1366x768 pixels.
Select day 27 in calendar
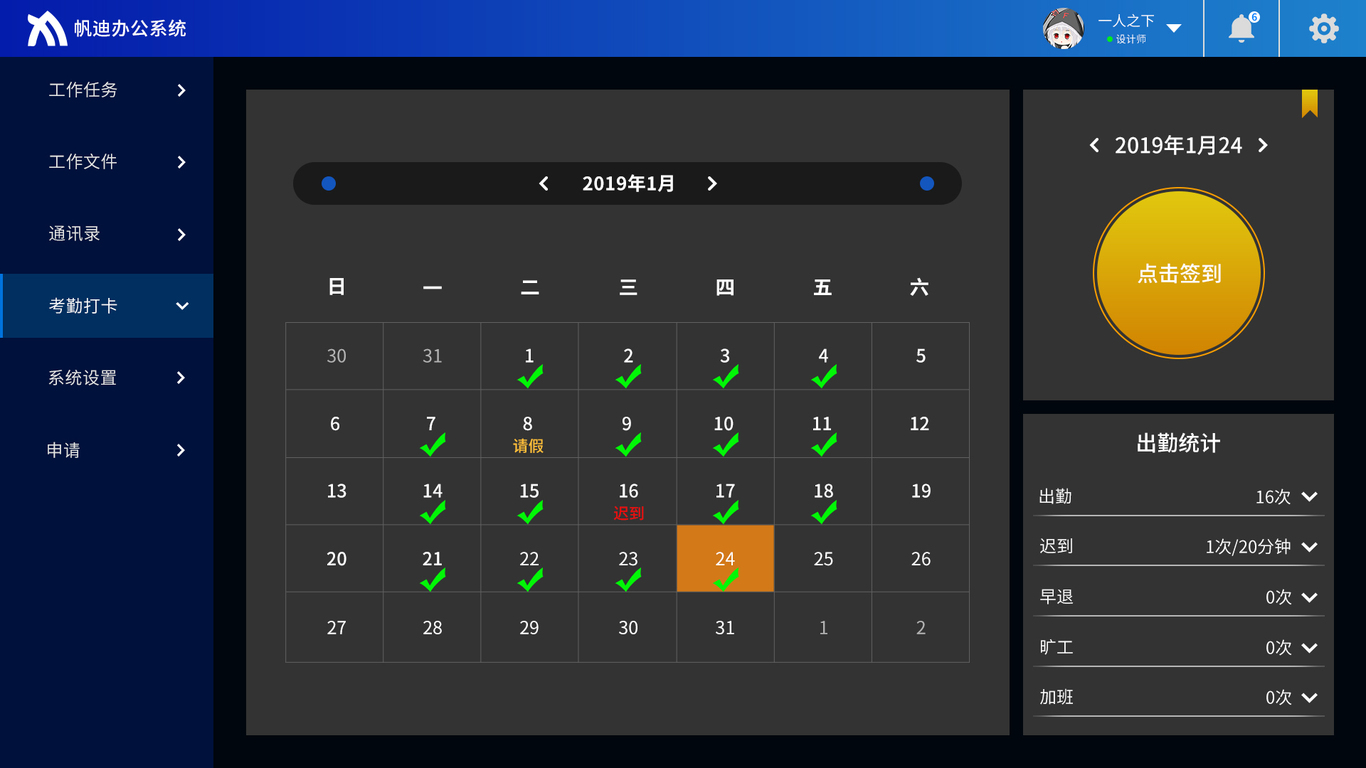point(336,628)
